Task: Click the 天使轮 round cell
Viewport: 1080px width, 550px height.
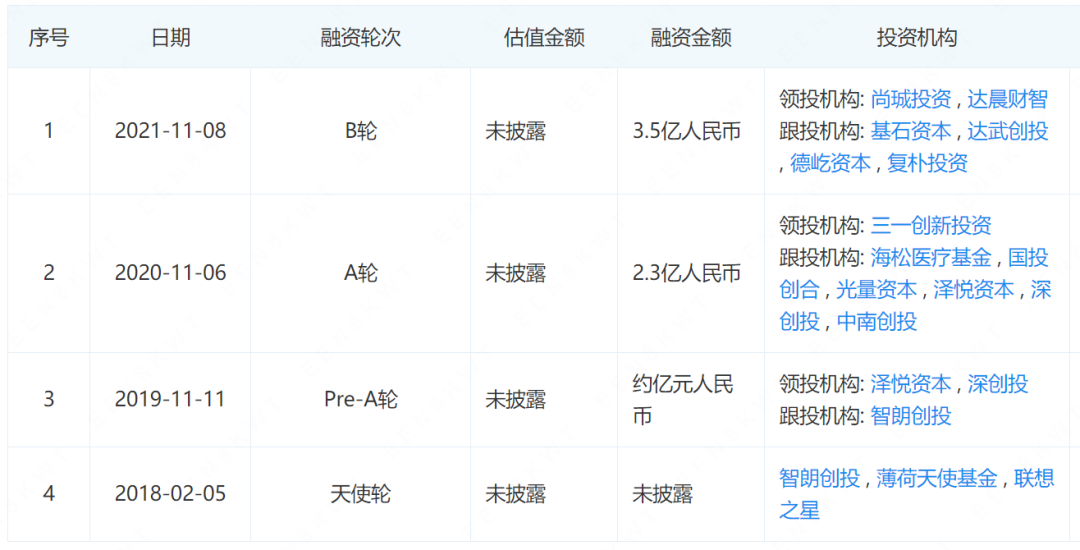Action: [x=360, y=494]
